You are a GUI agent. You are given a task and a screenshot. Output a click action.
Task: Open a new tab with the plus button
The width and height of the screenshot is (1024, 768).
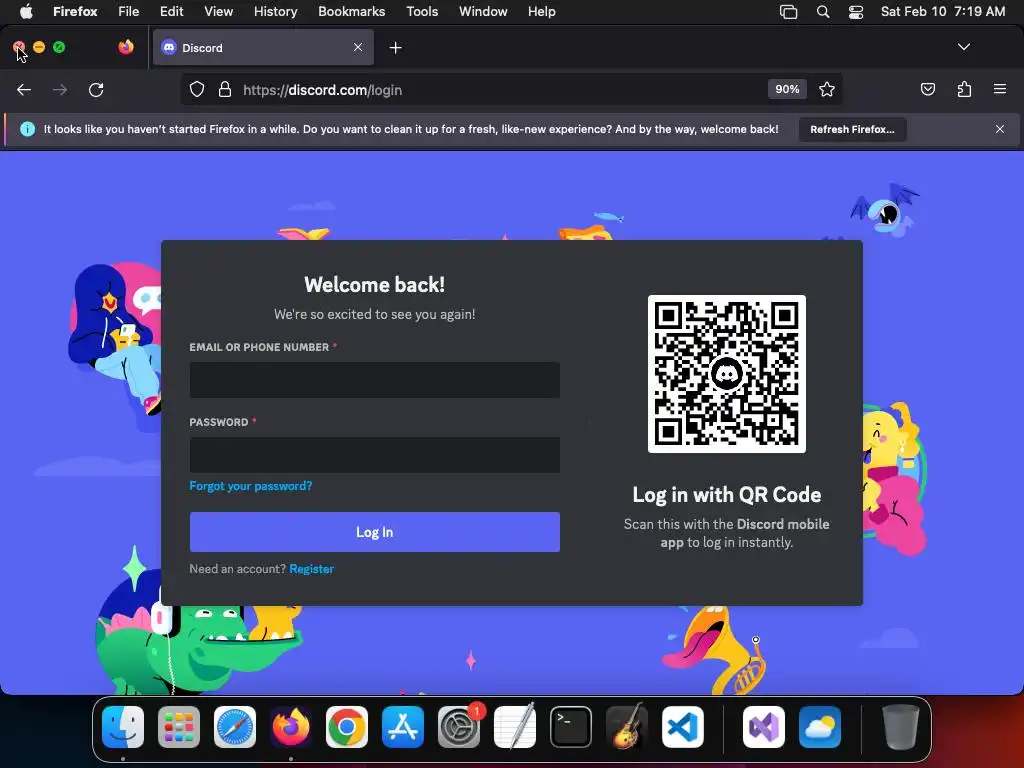click(x=395, y=48)
